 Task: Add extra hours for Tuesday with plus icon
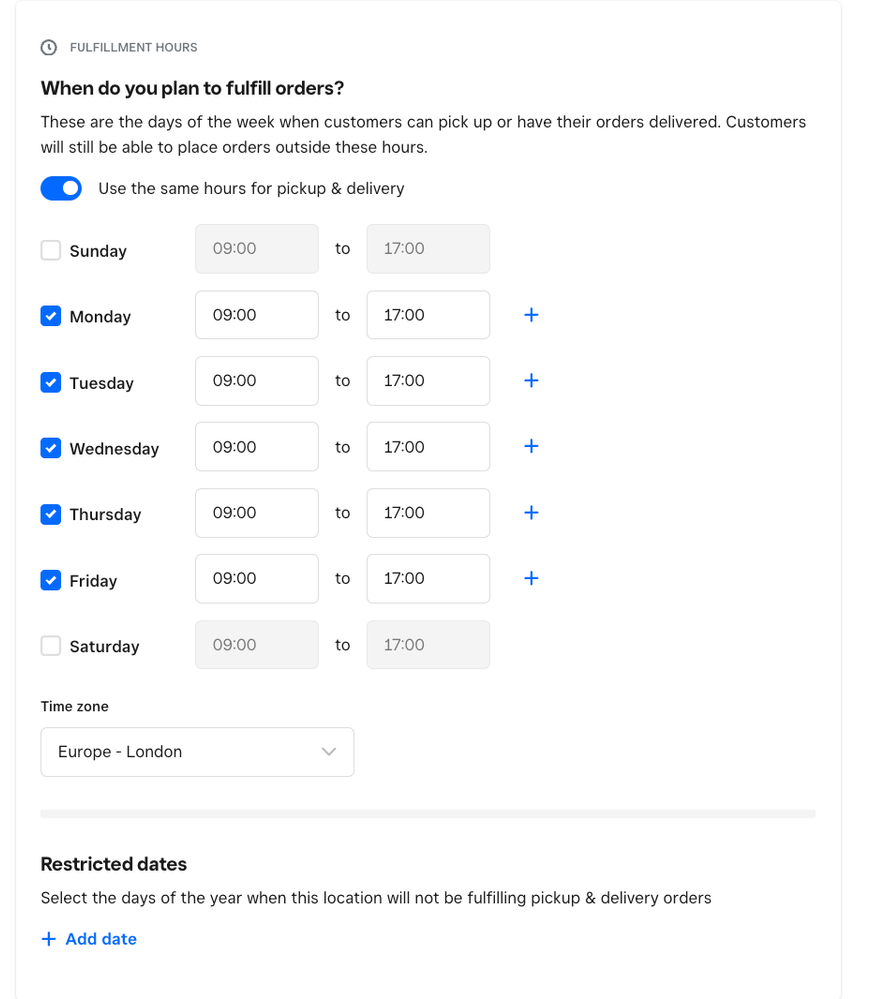[531, 380]
